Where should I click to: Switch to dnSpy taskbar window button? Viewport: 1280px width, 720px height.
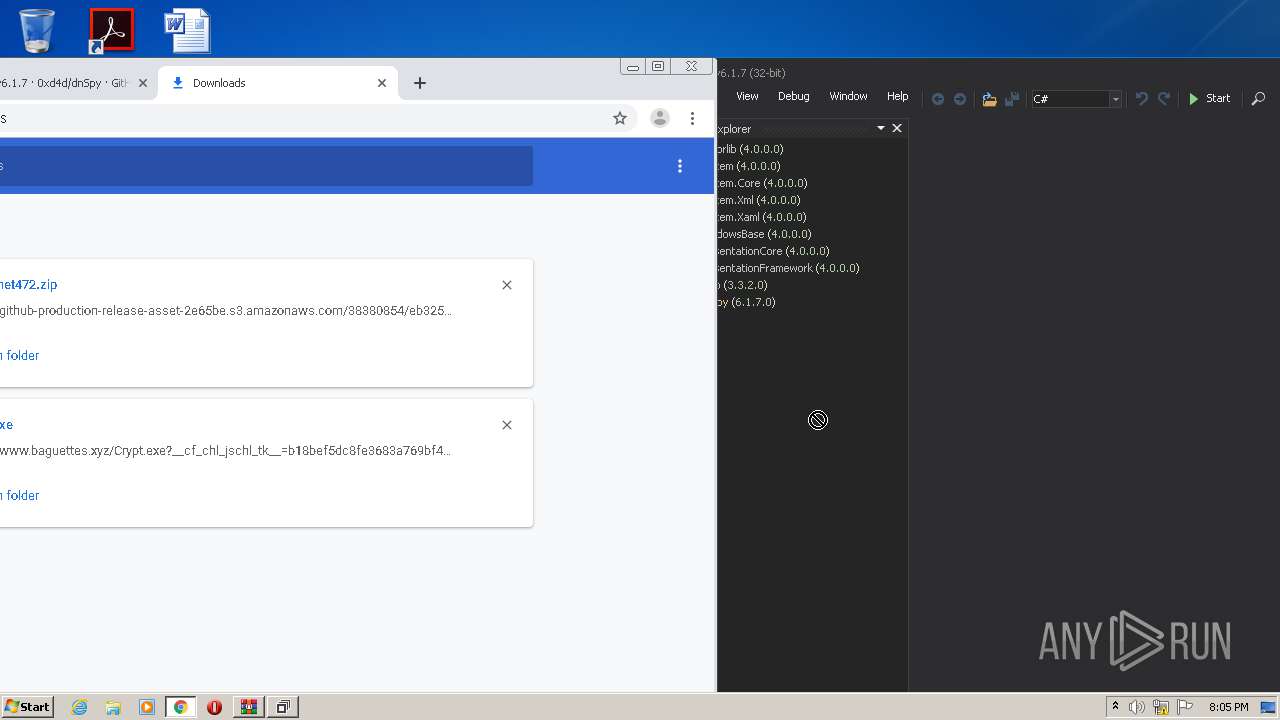pos(283,707)
